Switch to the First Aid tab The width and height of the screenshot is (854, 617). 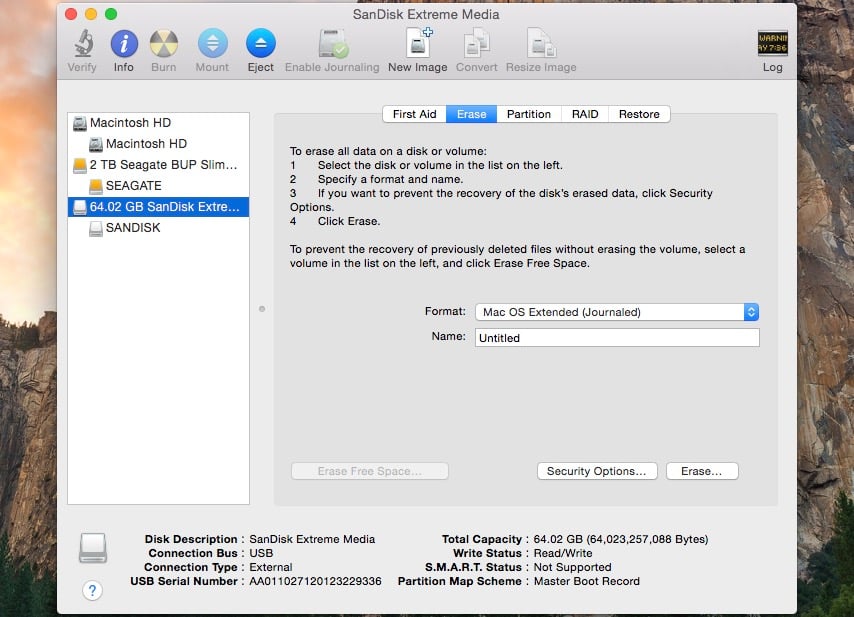click(x=414, y=114)
